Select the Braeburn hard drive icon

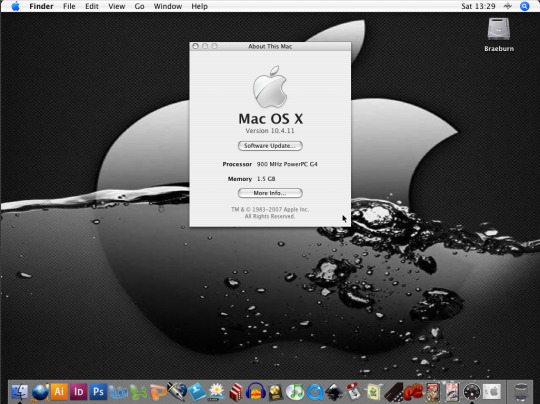tap(499, 29)
